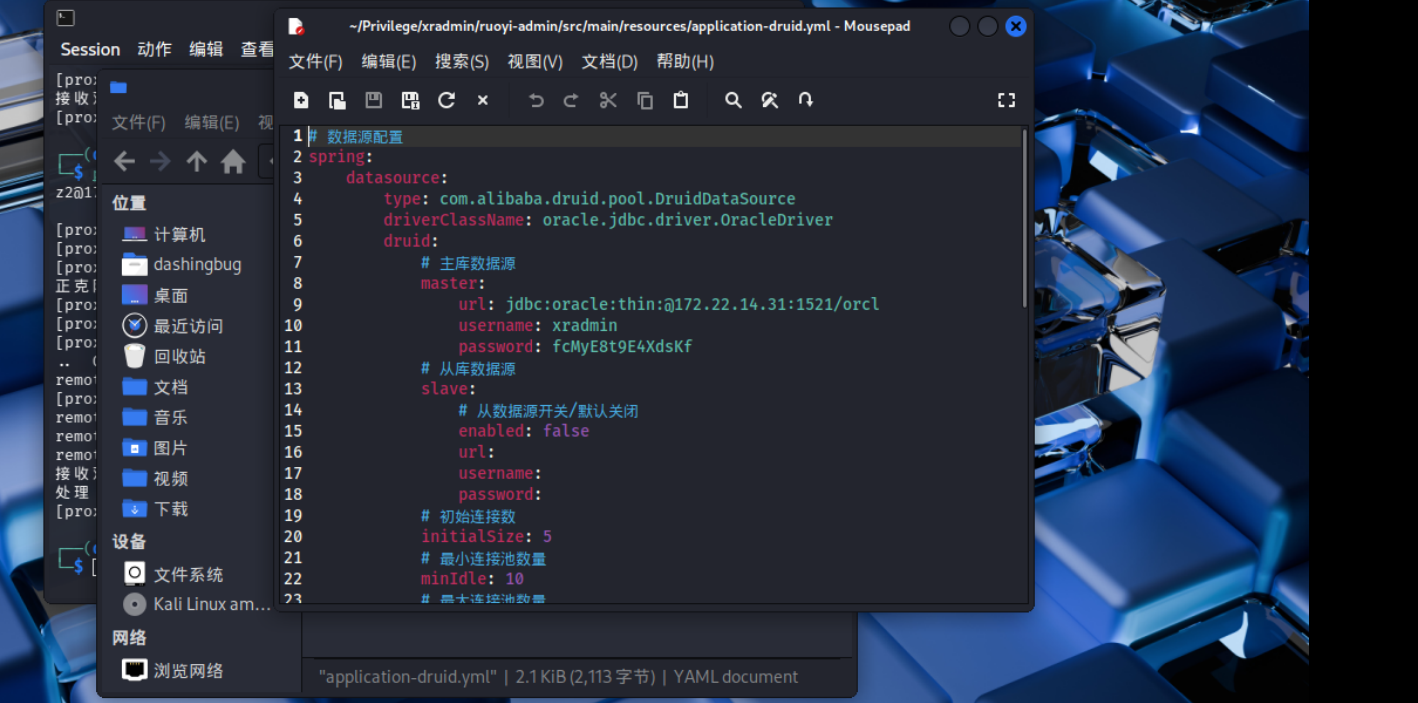1418x703 pixels.
Task: Go to home folder in file manager
Action: coord(233,161)
